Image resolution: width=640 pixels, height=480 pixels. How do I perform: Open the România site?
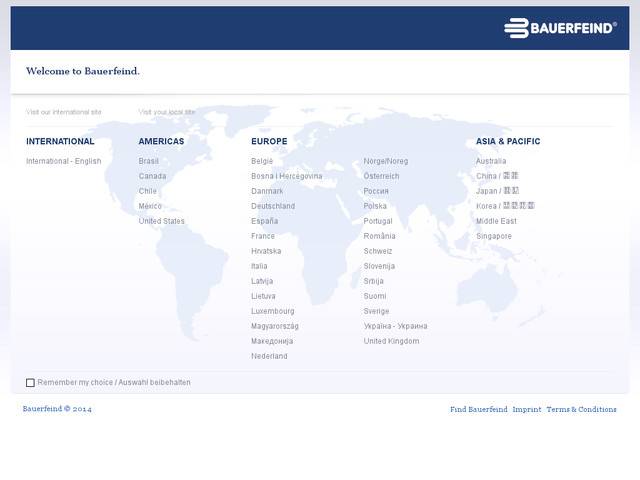[x=380, y=236]
